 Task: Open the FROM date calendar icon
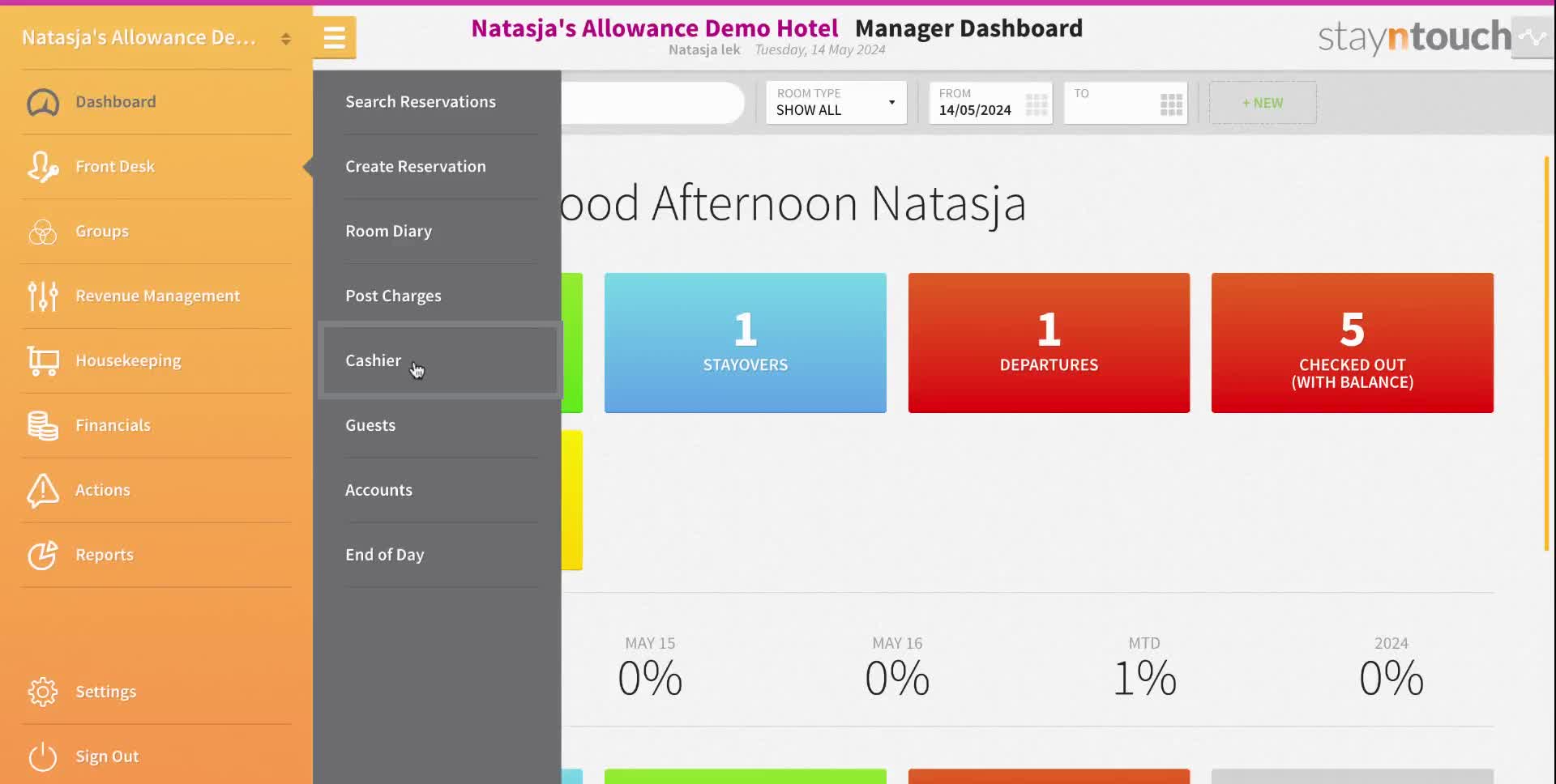click(x=1037, y=104)
